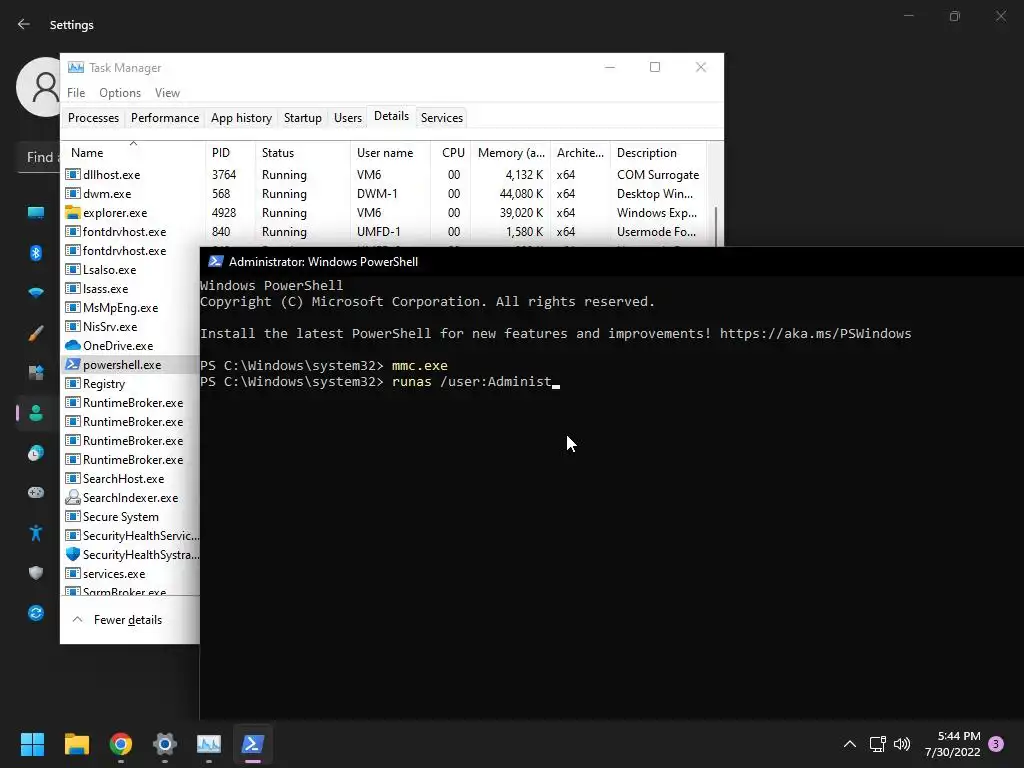
Task: Launch Google Chrome from the taskbar
Action: tap(121, 743)
